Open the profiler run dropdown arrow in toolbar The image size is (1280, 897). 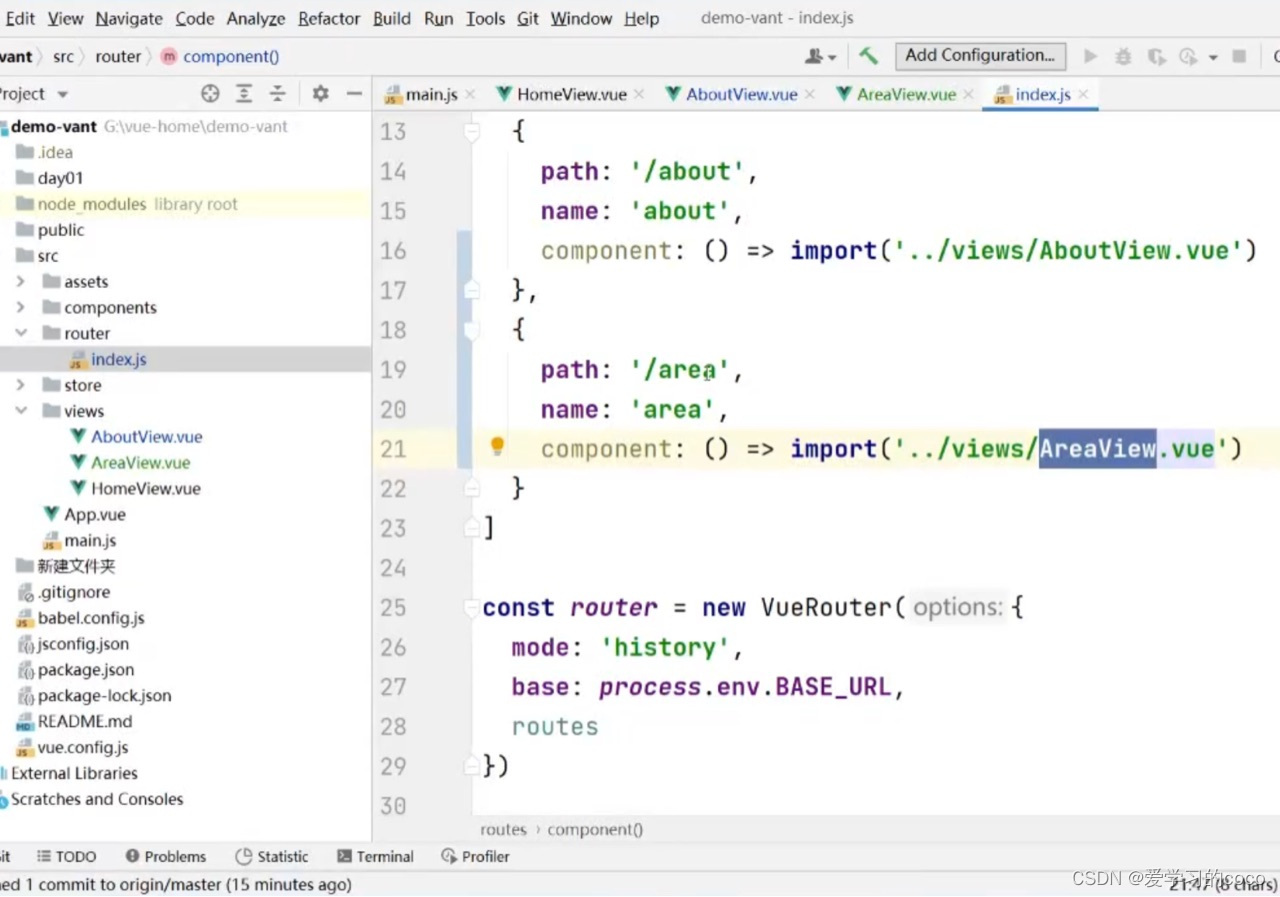tap(1213, 58)
